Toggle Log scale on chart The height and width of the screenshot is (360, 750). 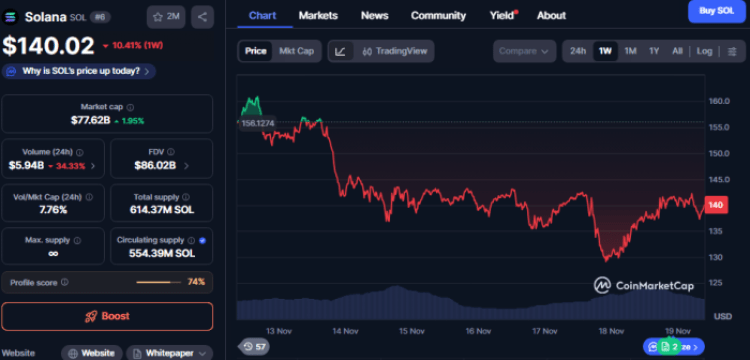[704, 51]
